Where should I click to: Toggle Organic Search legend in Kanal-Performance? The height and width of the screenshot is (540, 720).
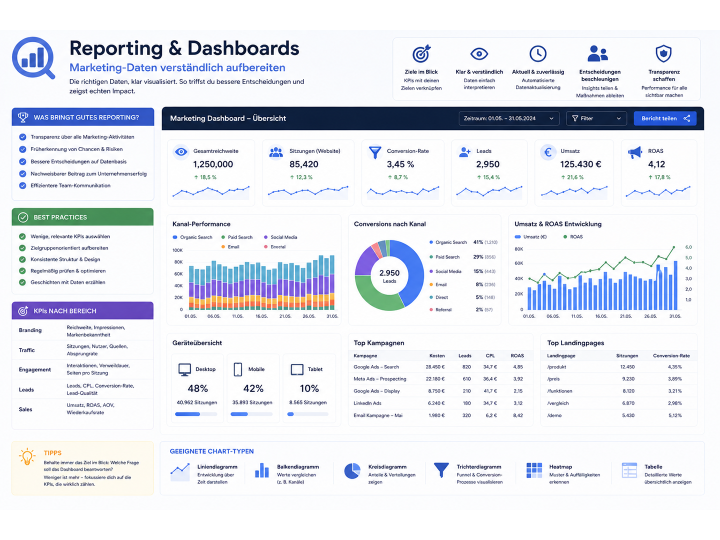click(192, 237)
